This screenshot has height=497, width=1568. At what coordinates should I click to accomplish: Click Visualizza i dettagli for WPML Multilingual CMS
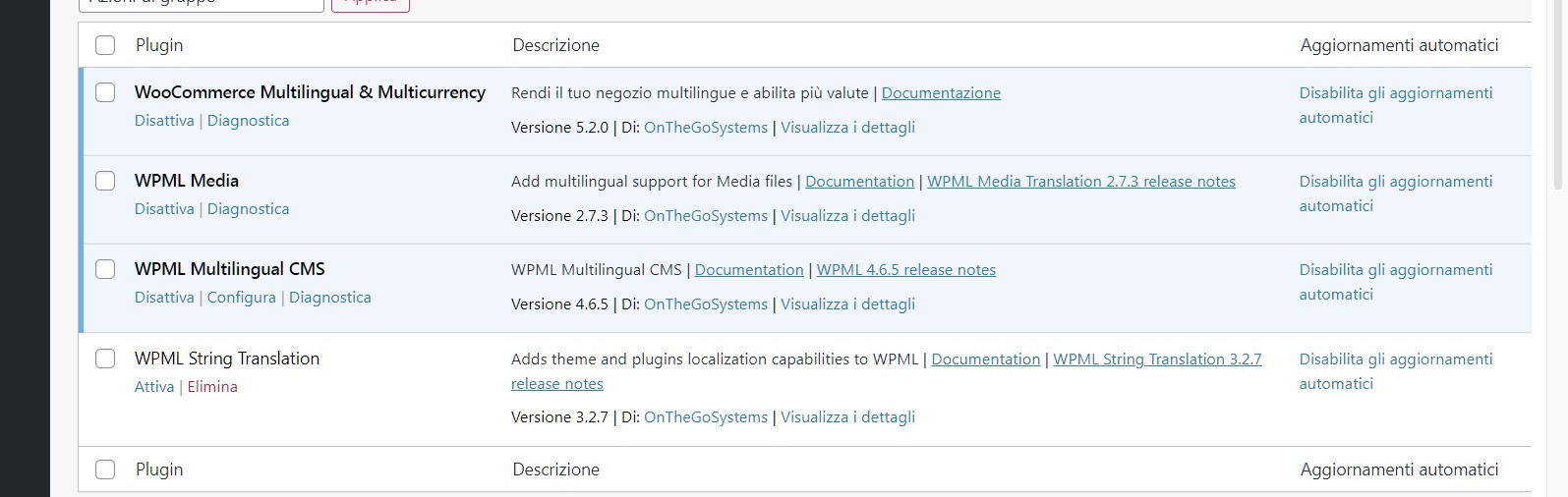click(847, 304)
